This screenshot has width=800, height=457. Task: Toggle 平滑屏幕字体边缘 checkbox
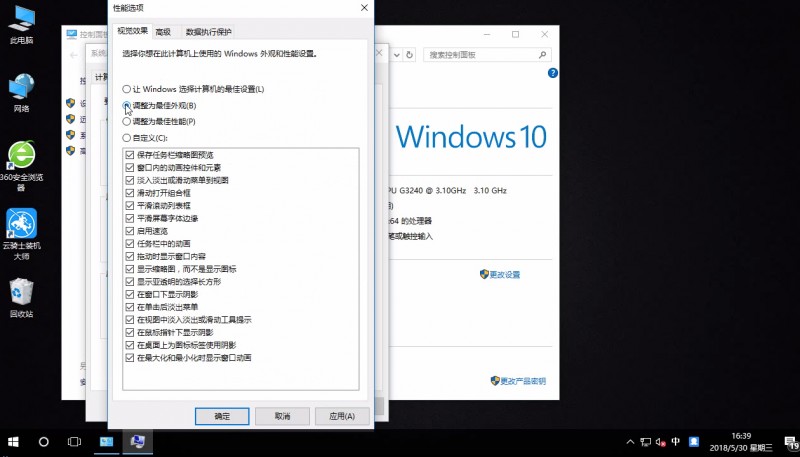pyautogui.click(x=130, y=218)
